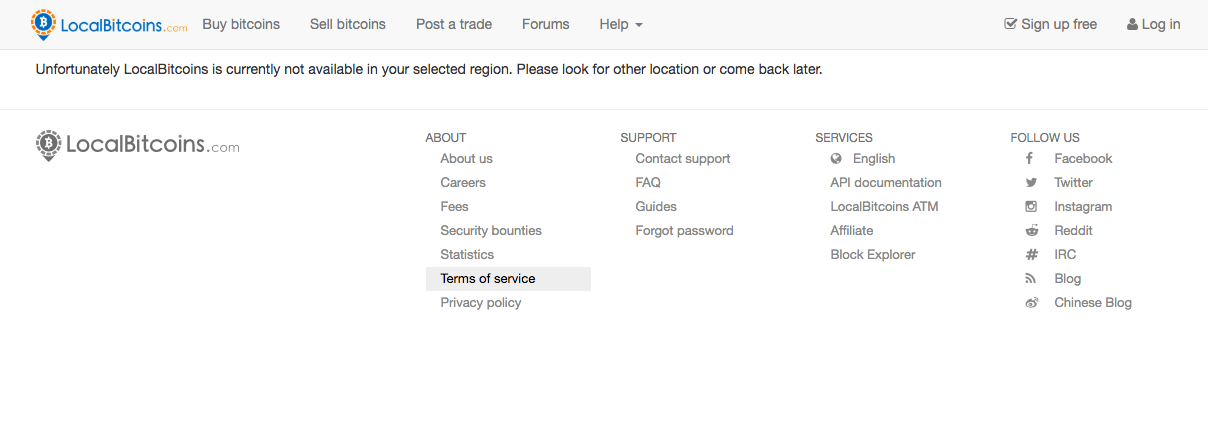
Task: Click the Facebook icon in footer
Action: [x=1030, y=159]
